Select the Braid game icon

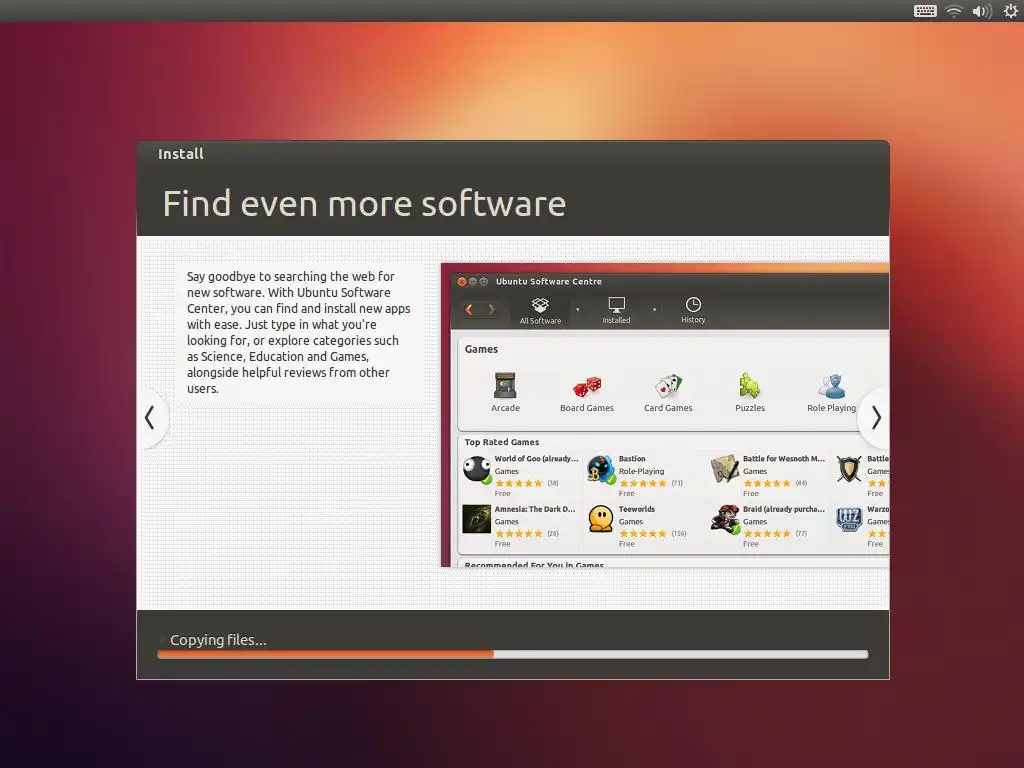point(725,520)
